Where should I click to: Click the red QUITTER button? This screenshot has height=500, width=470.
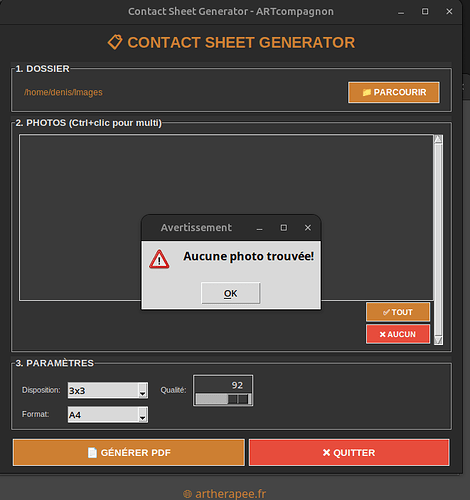coord(349,452)
